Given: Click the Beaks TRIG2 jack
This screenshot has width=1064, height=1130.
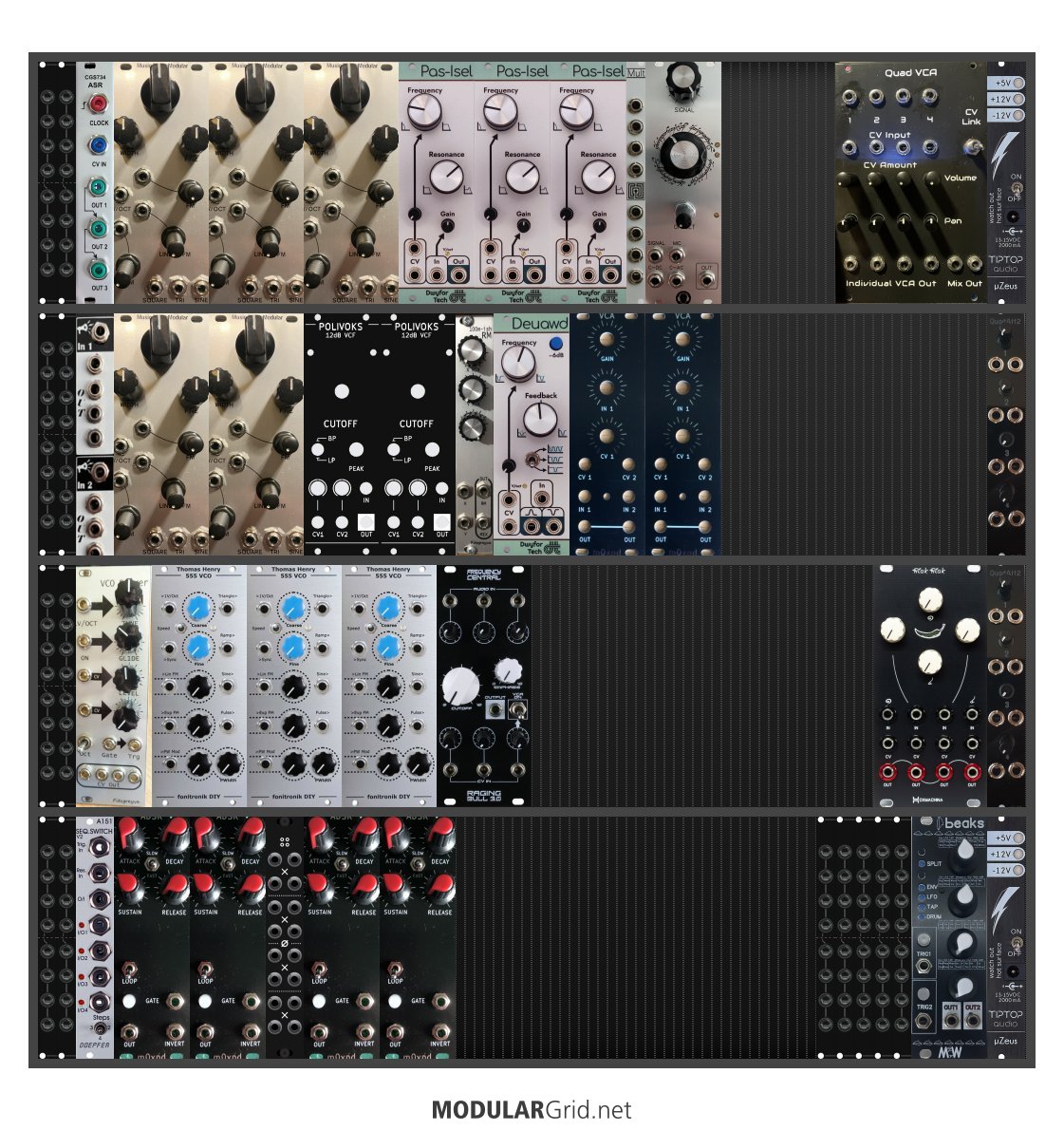Looking at the screenshot, I should point(924,1021).
